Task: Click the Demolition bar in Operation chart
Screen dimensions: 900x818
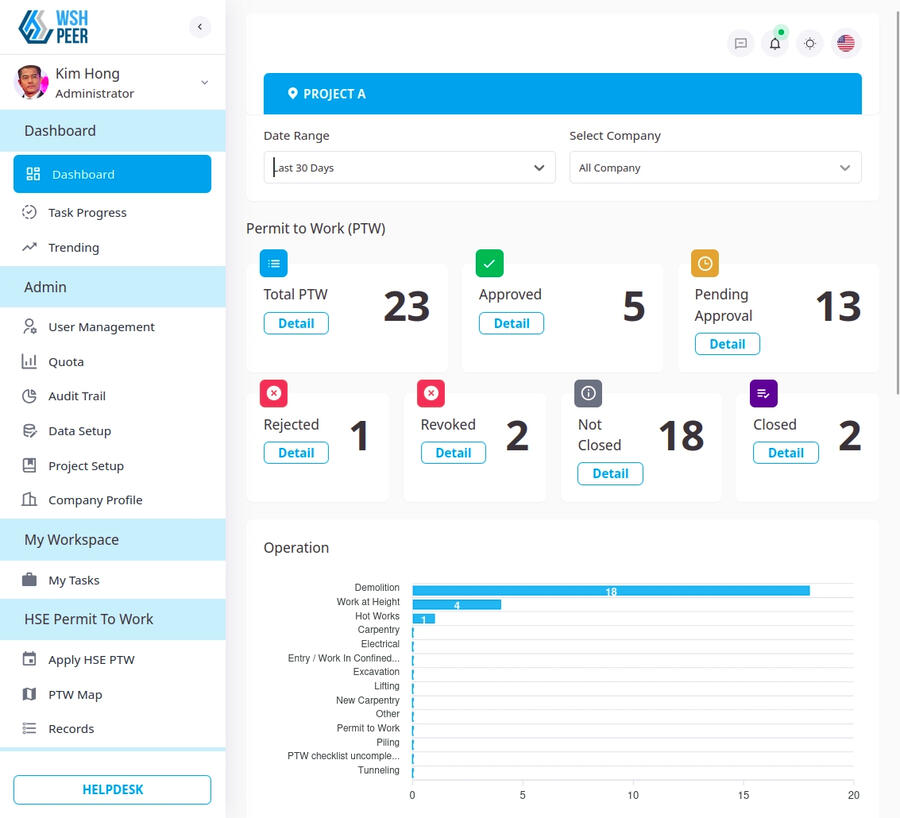Action: [610, 591]
